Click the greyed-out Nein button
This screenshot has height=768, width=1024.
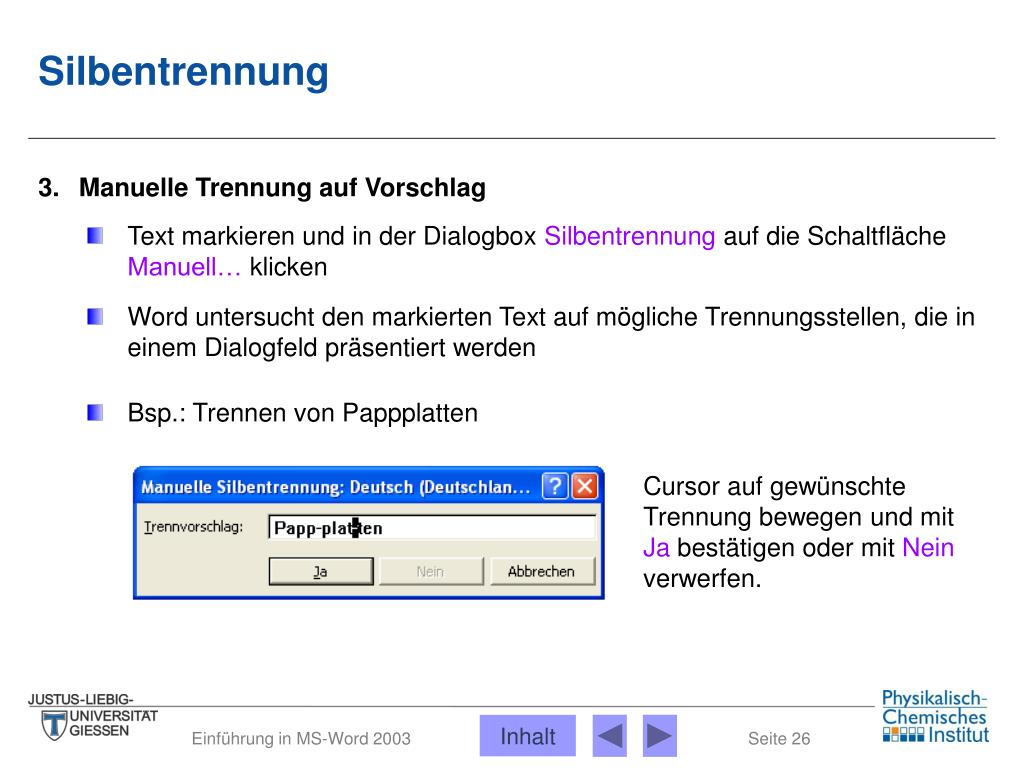click(431, 571)
